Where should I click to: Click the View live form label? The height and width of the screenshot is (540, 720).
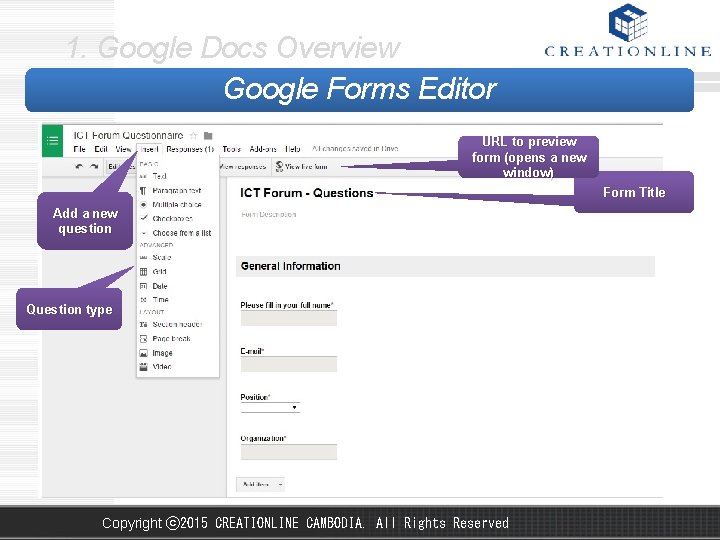306,167
